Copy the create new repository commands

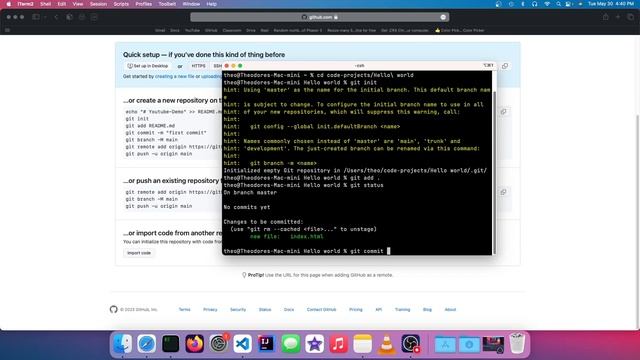pyautogui.click(x=503, y=111)
